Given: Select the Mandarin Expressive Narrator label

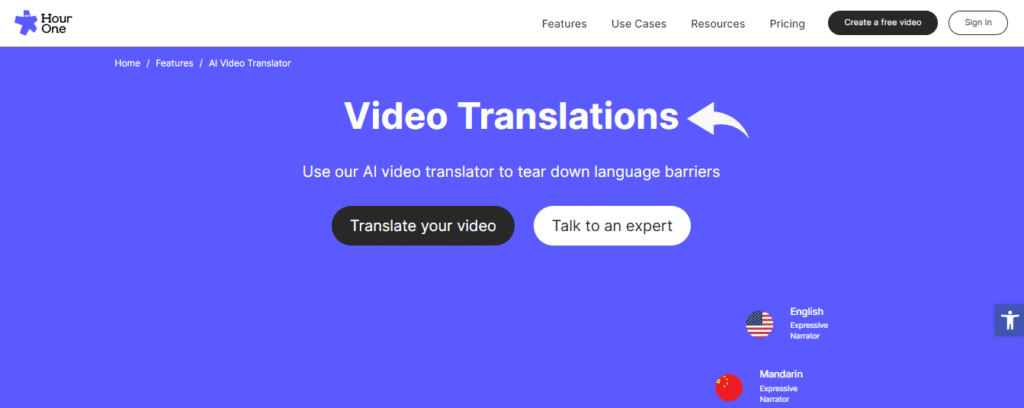Looking at the screenshot, I should click(780, 386).
